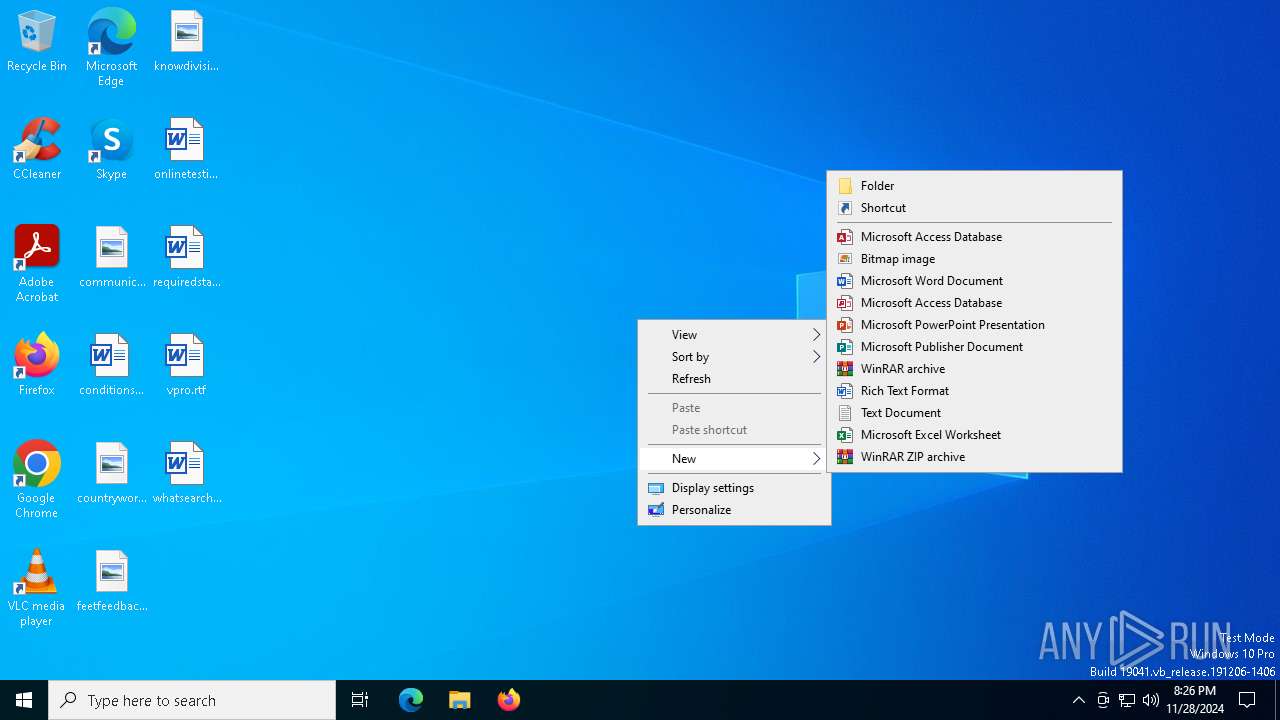Select the onlinetesti... Word document icon

(x=186, y=150)
